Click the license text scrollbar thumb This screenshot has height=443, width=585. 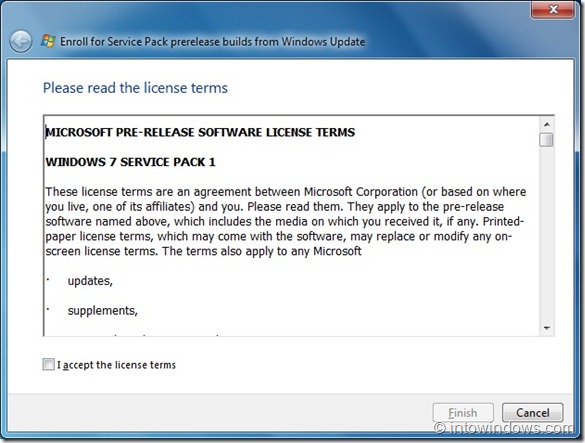547,140
